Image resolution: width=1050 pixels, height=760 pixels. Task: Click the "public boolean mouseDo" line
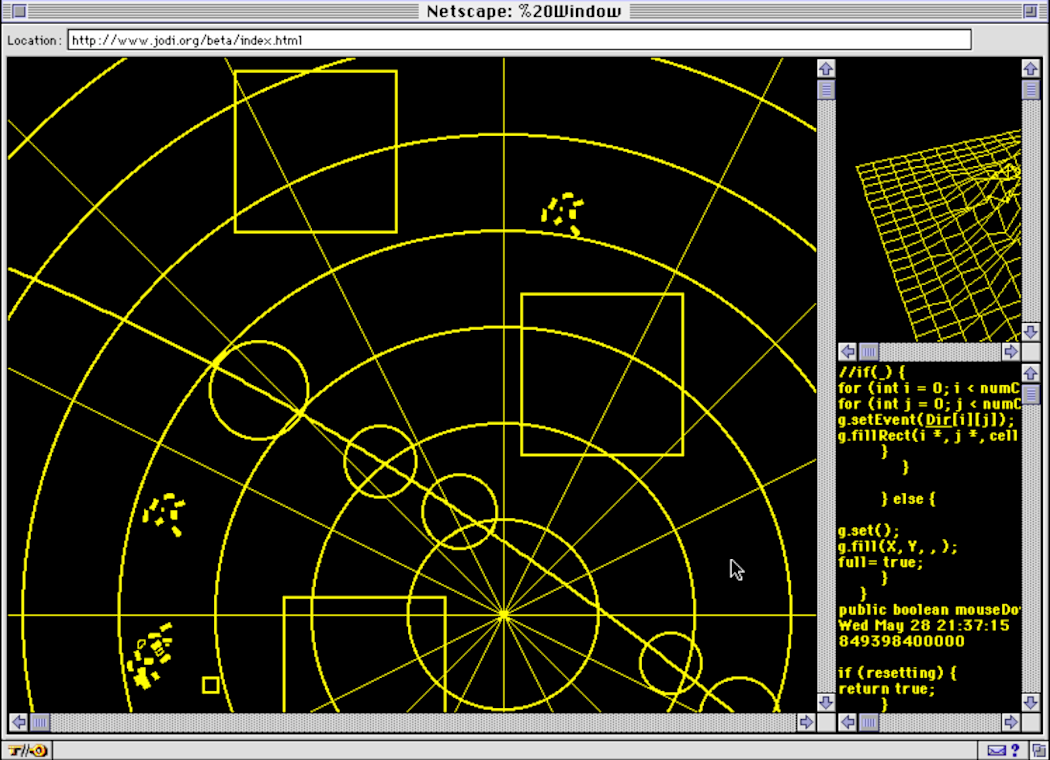(x=929, y=610)
